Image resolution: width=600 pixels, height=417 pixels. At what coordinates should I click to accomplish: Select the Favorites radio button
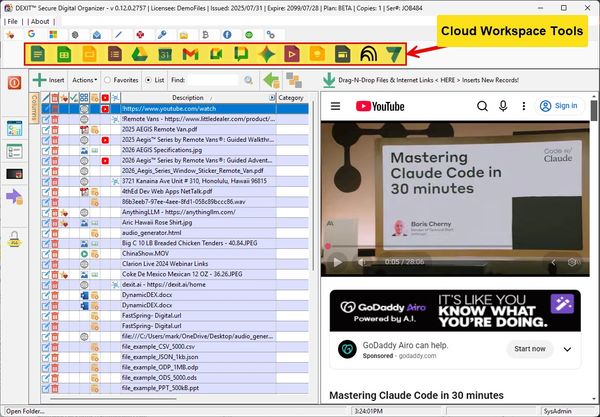pyautogui.click(x=109, y=80)
